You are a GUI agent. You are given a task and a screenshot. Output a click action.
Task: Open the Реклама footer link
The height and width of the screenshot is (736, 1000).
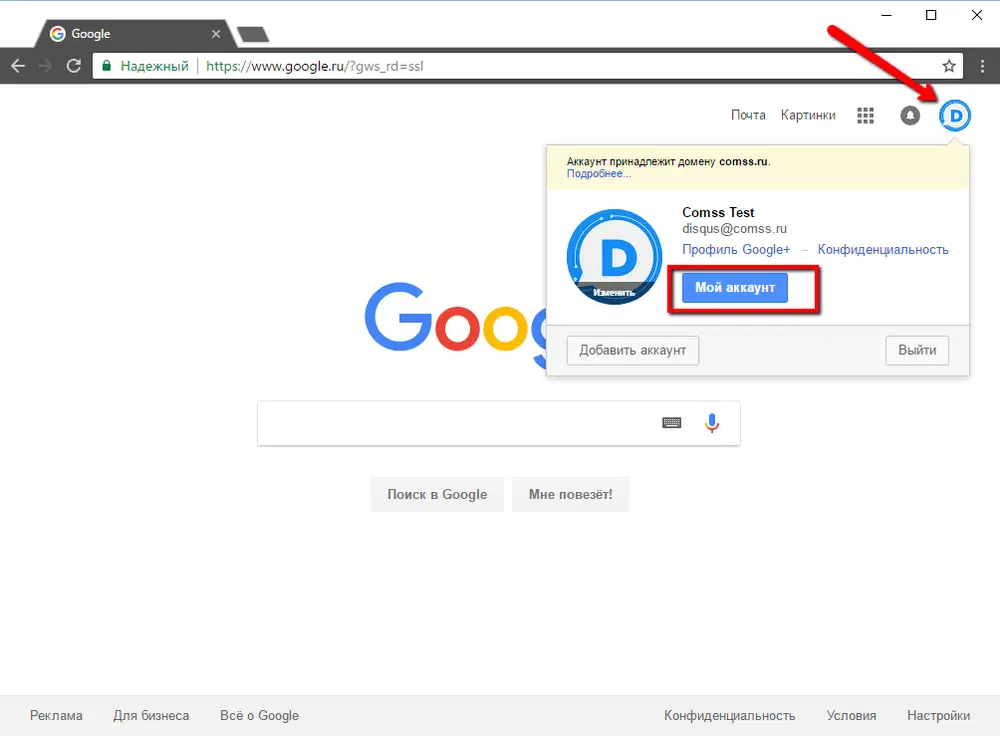(56, 716)
